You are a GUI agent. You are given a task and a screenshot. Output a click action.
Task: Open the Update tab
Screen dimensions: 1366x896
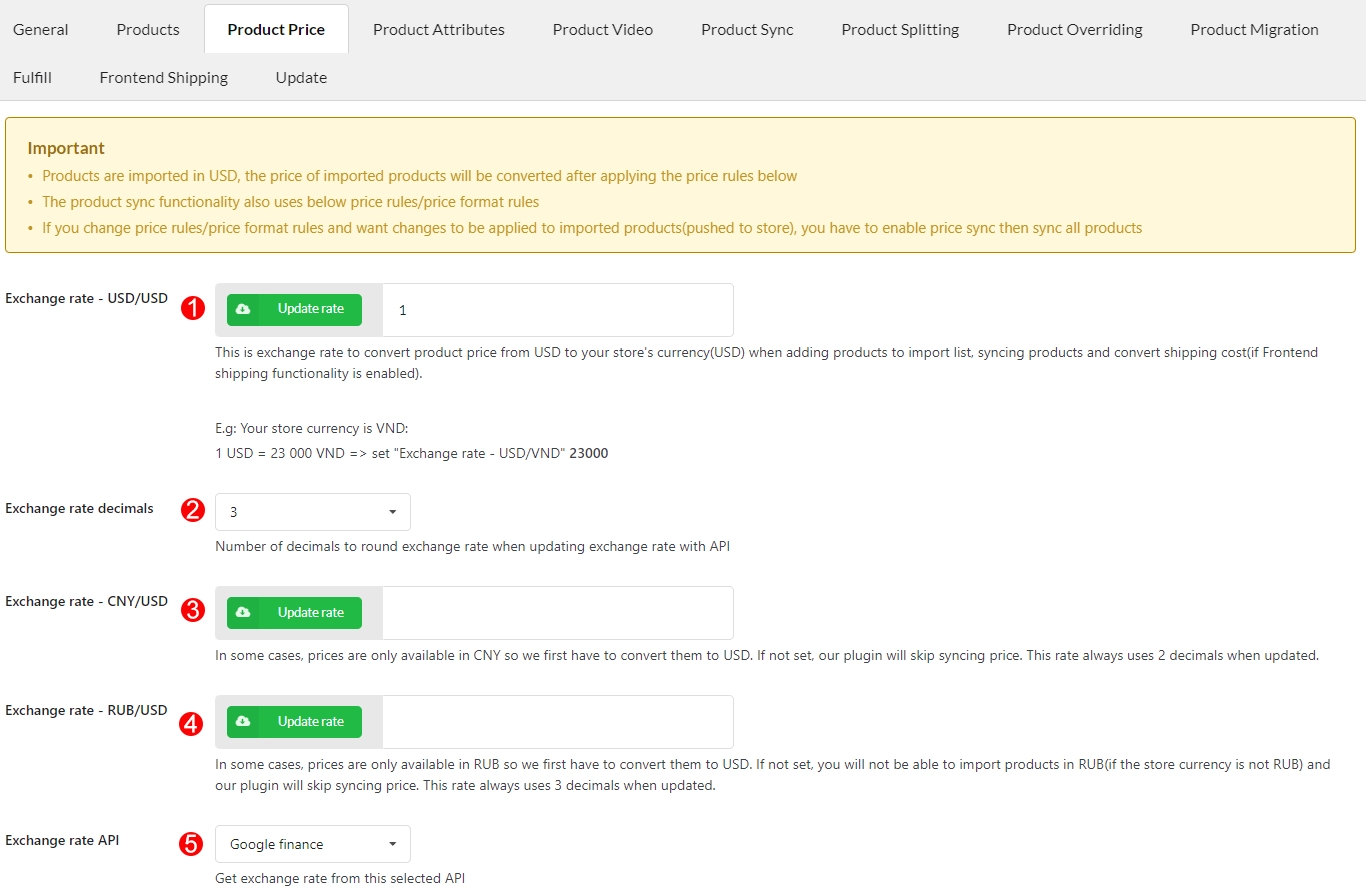(x=301, y=77)
